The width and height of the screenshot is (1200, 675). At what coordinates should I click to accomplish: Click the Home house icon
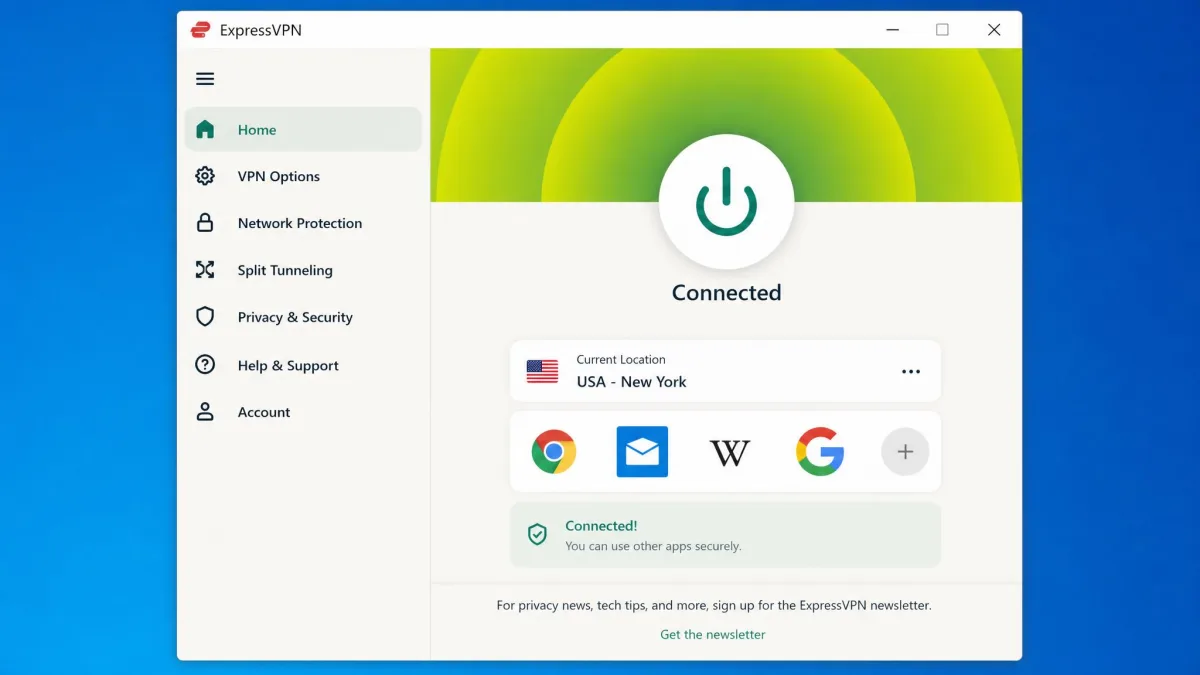tap(205, 129)
